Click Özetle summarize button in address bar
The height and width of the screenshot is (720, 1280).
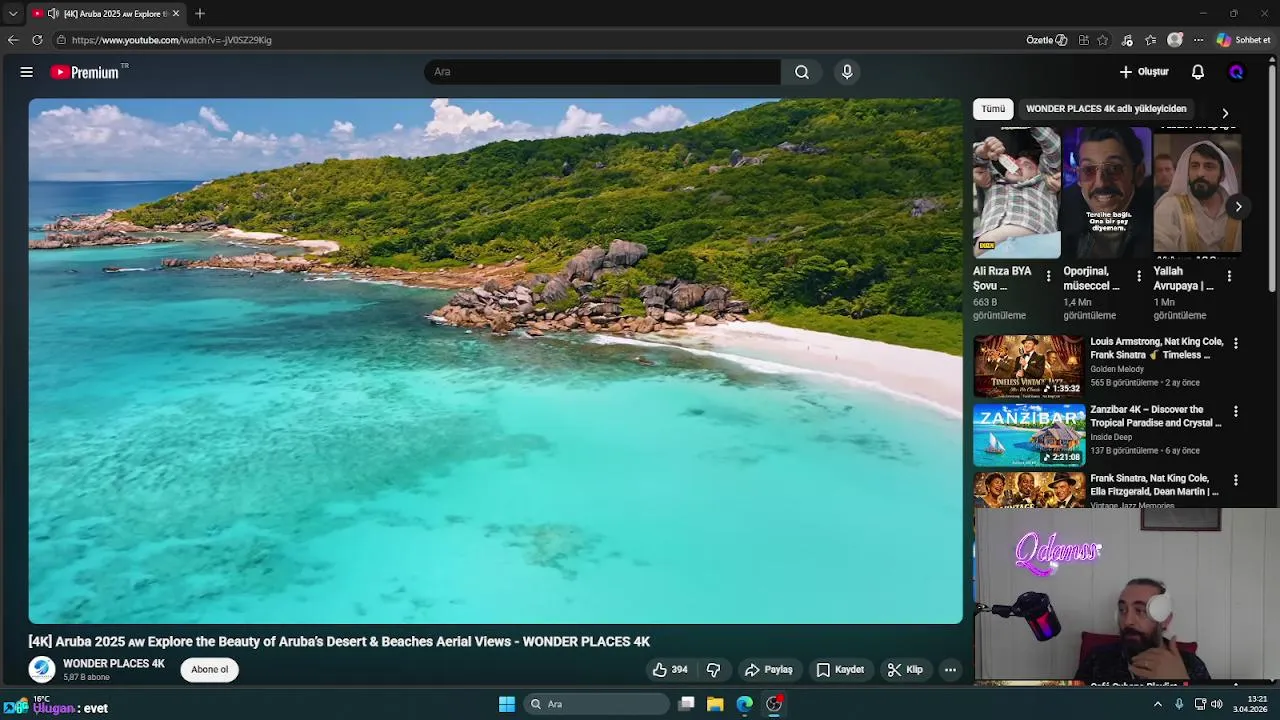pyautogui.click(x=1047, y=40)
